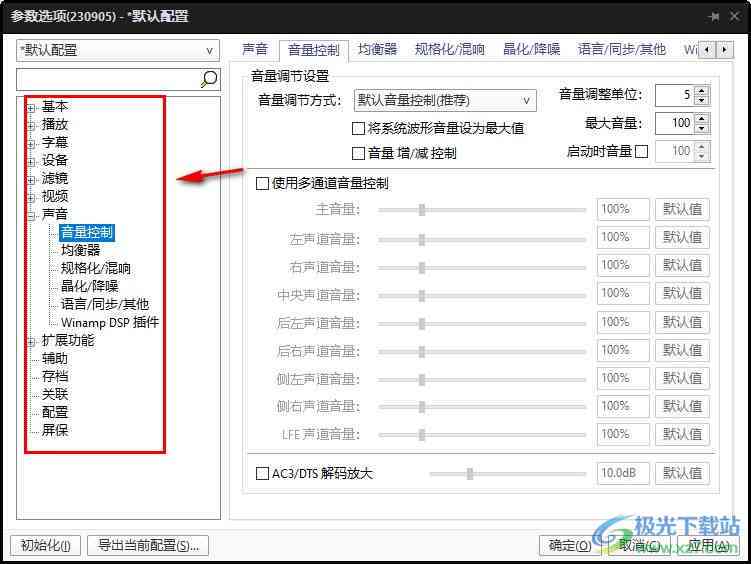The width and height of the screenshot is (751, 564).
Task: Expand the 基本 tree node
Action: pos(32,108)
